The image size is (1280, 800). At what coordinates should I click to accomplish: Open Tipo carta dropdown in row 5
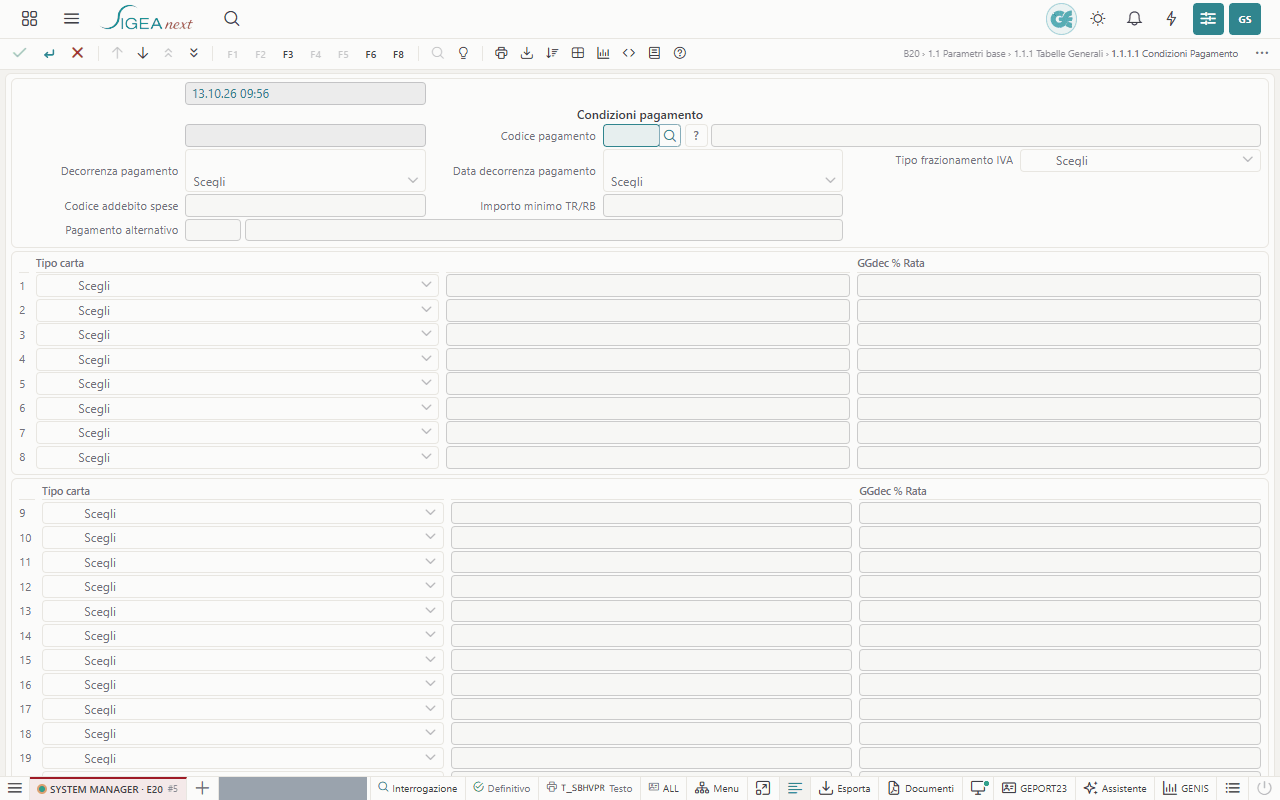pyautogui.click(x=237, y=384)
